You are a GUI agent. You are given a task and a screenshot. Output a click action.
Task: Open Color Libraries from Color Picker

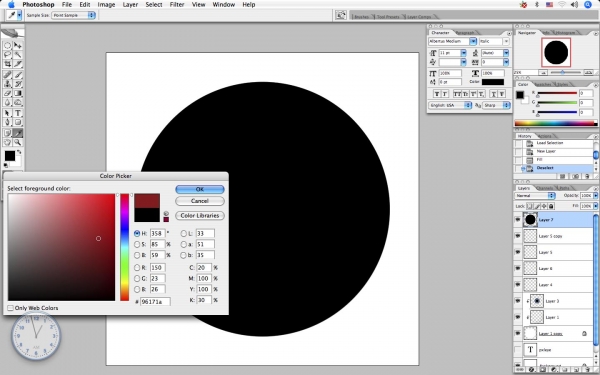(x=200, y=215)
